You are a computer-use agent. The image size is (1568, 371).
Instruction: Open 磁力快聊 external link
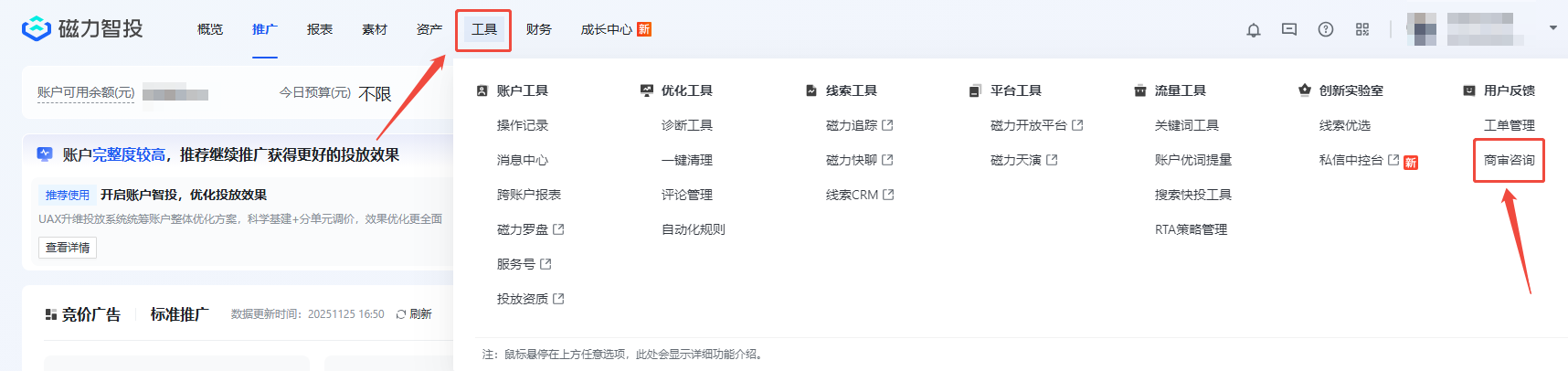859,160
